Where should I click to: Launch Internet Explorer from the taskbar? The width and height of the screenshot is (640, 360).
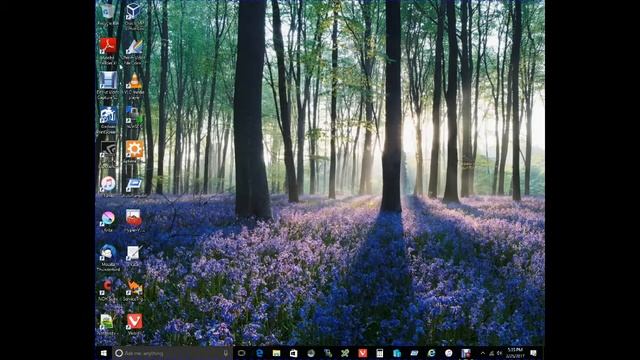[431, 353]
